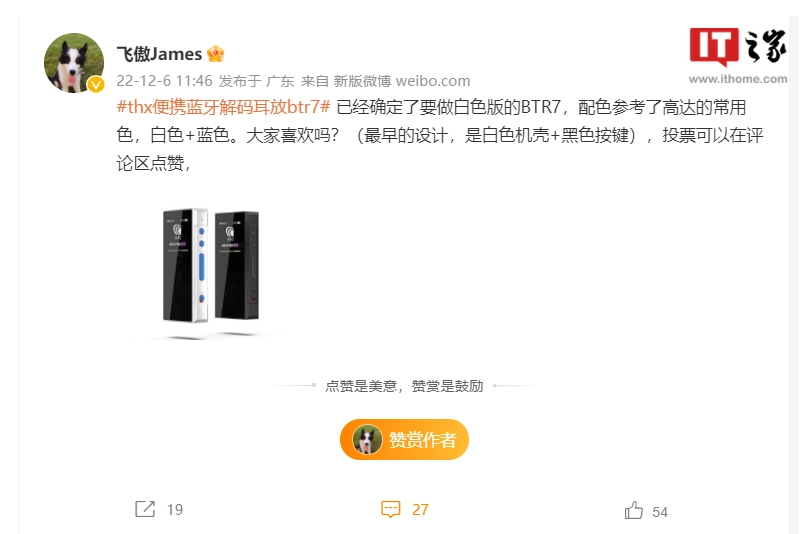Like the post with thumbs-up icon
808x534 pixels.
634,510
